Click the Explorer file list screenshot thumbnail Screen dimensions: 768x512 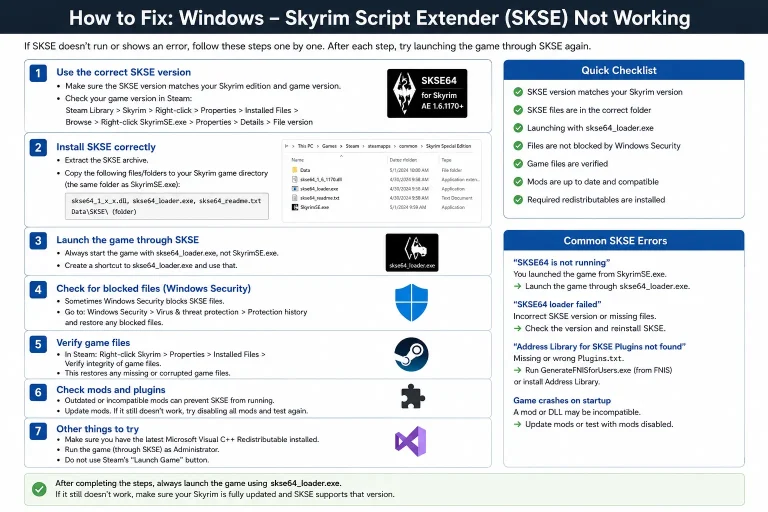[x=382, y=180]
